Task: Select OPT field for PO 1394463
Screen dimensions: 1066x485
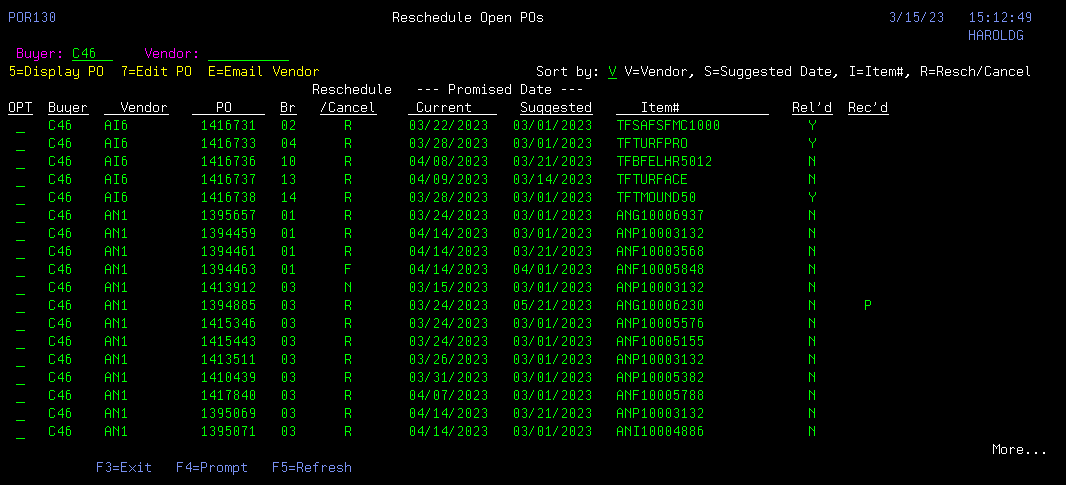Action: [20, 270]
